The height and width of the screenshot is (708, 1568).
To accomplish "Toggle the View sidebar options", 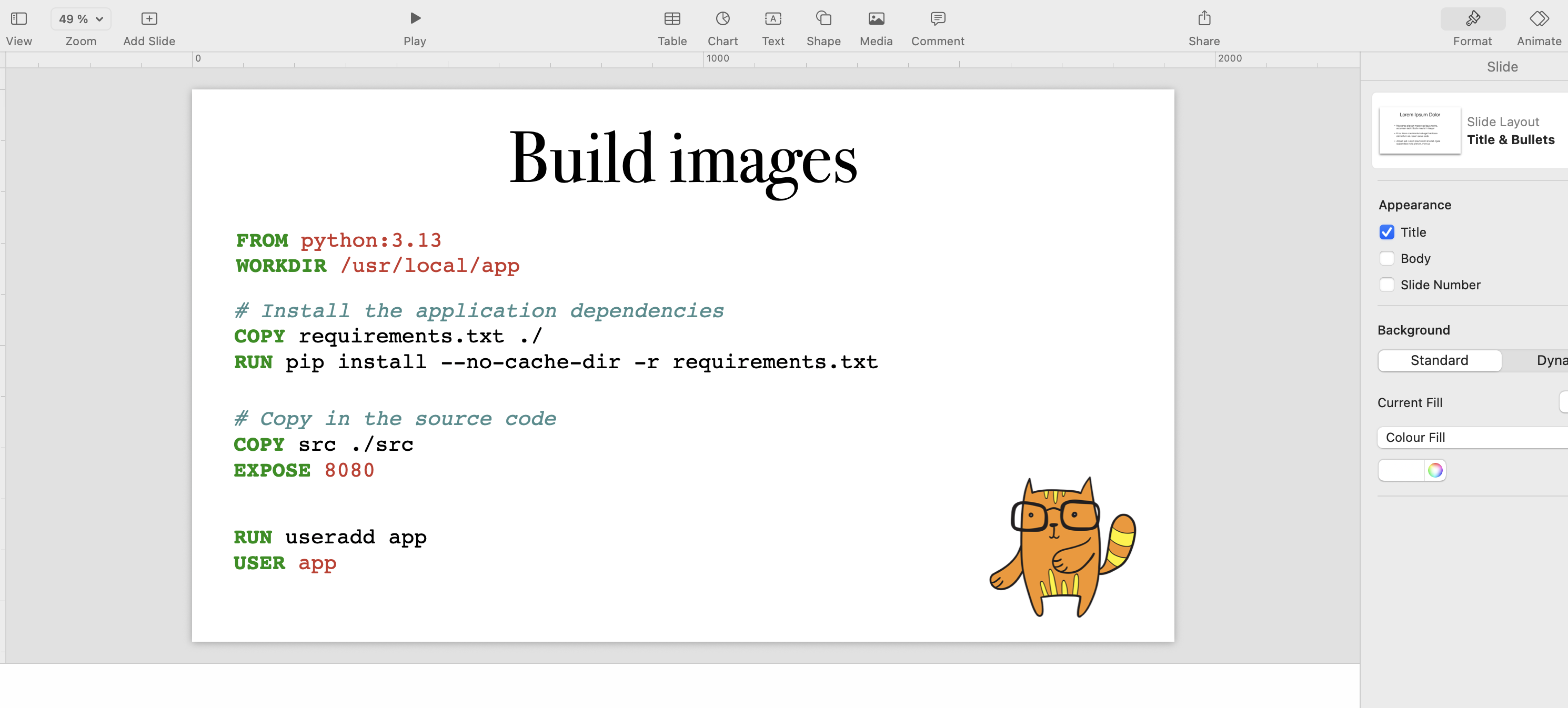I will pyautogui.click(x=19, y=18).
